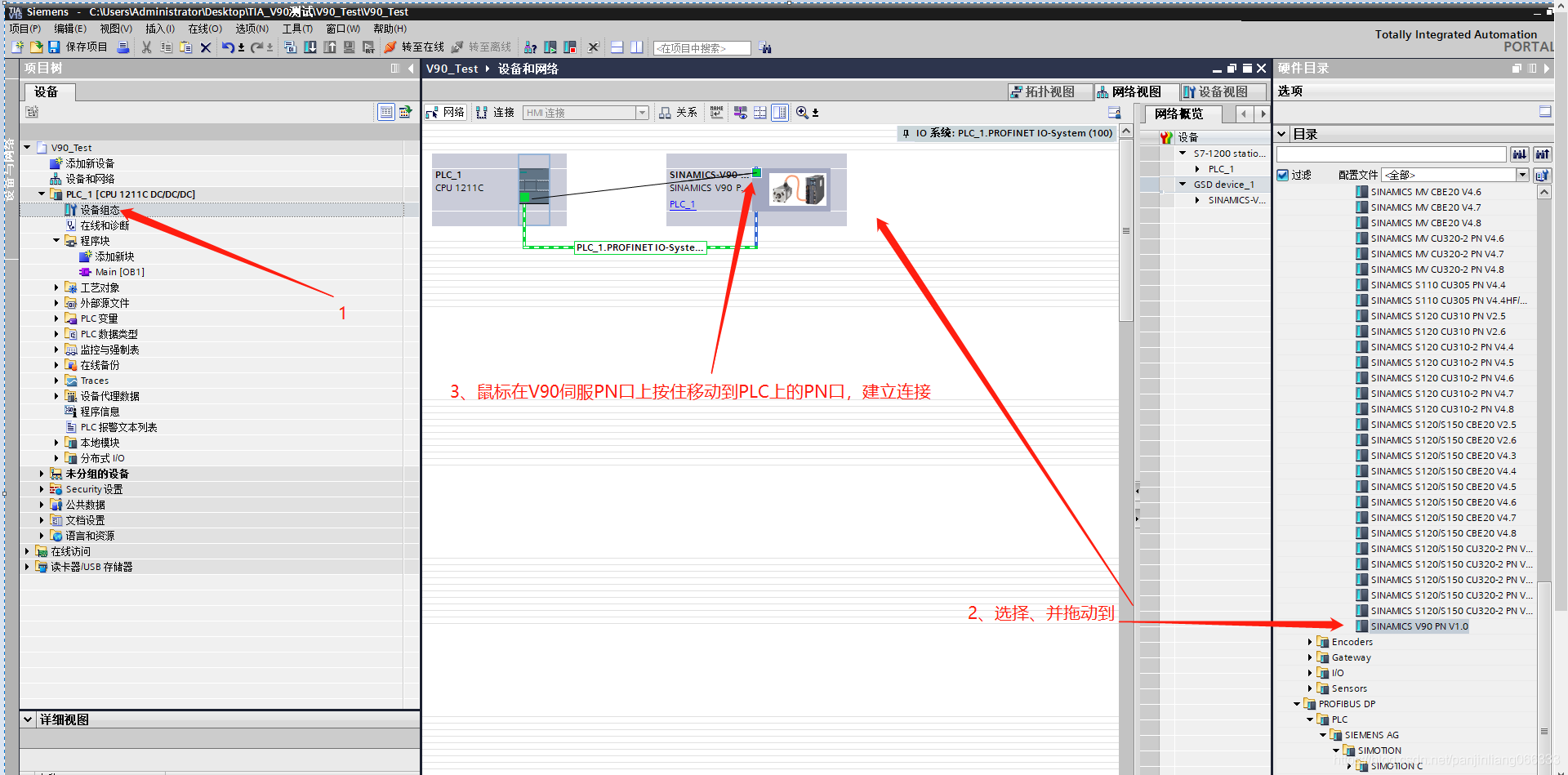Collapse the PROFIBUS DP catalog folder
Viewport: 1568px width, 775px height.
(1296, 704)
